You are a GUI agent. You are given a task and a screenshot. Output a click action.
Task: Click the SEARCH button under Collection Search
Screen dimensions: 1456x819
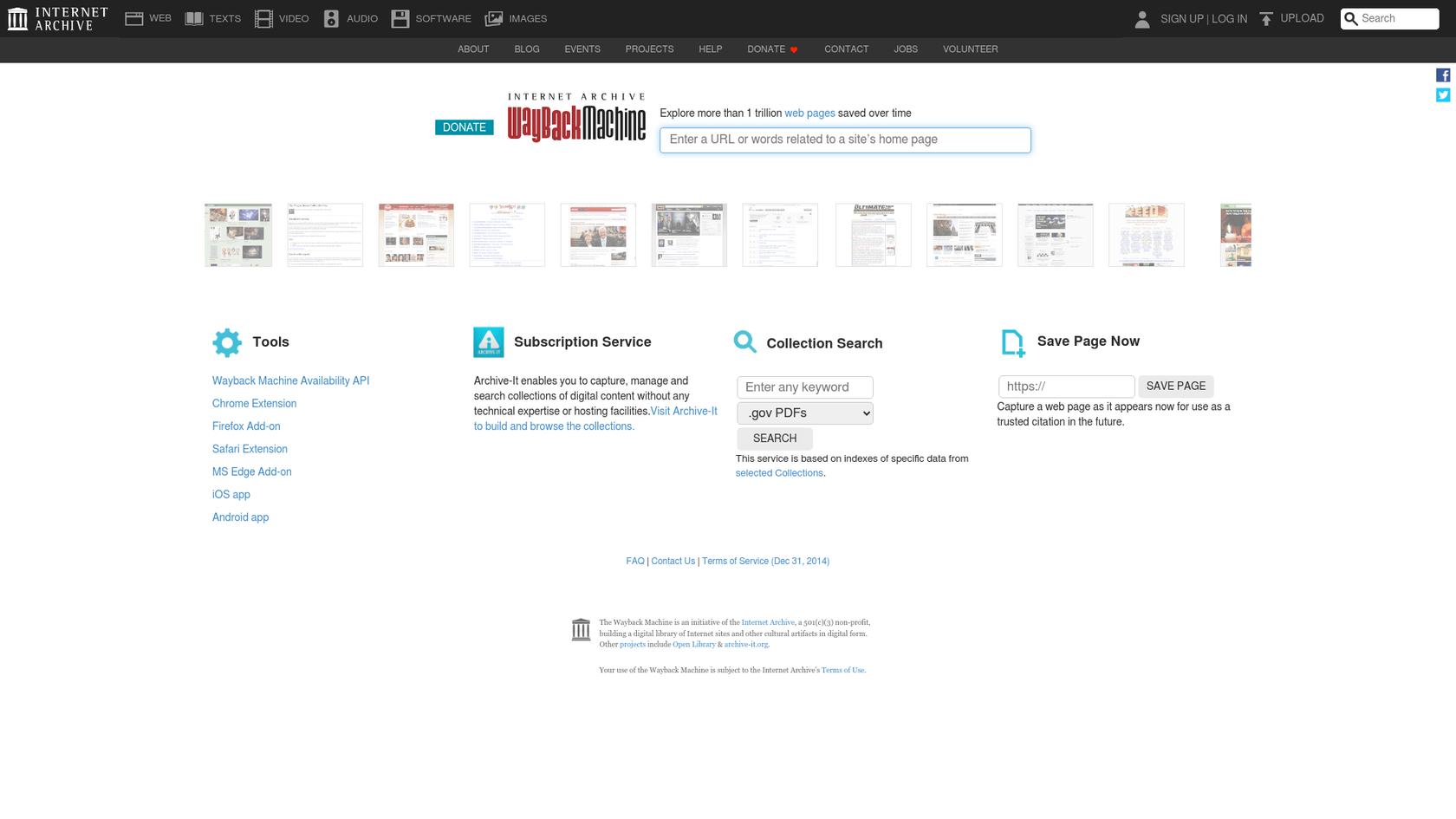tap(774, 438)
